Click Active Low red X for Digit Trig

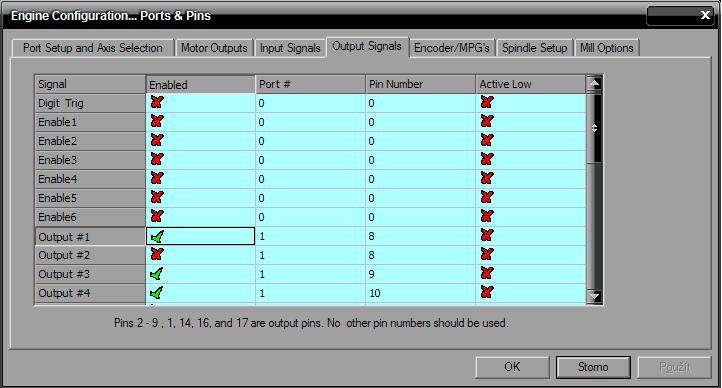(x=487, y=103)
